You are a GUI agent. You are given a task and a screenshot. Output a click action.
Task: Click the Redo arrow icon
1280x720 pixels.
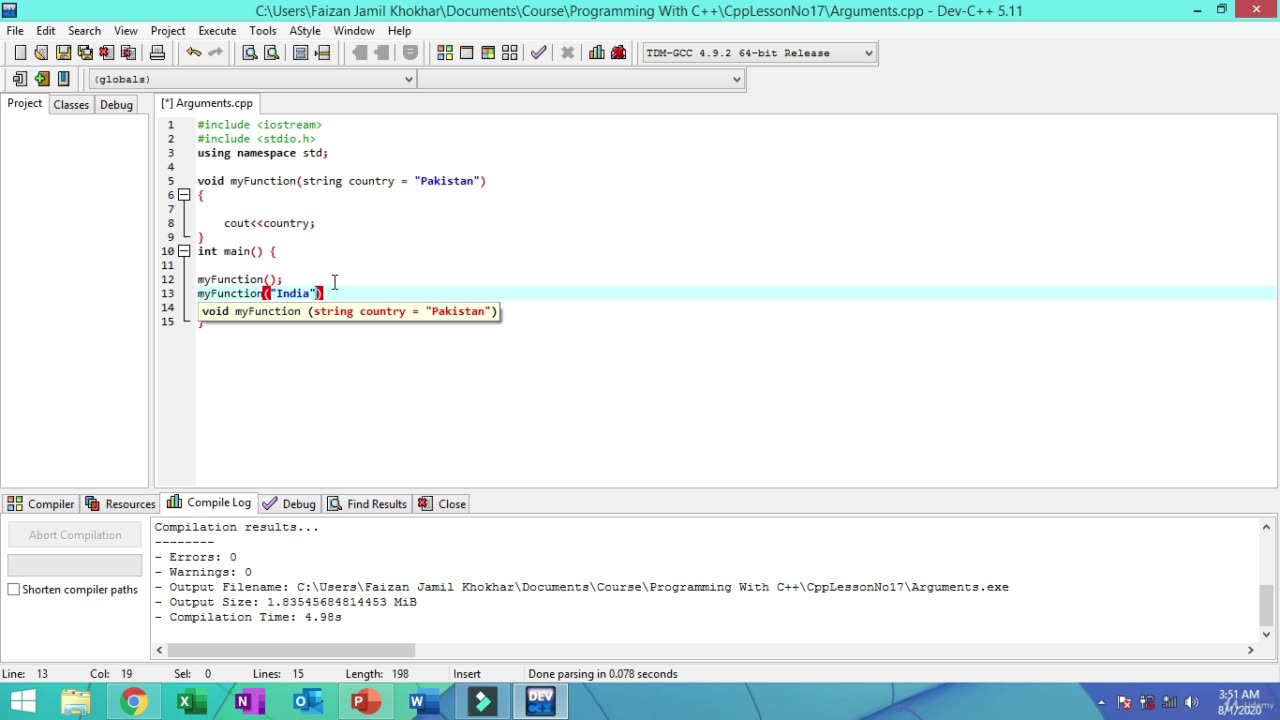pyautogui.click(x=215, y=53)
